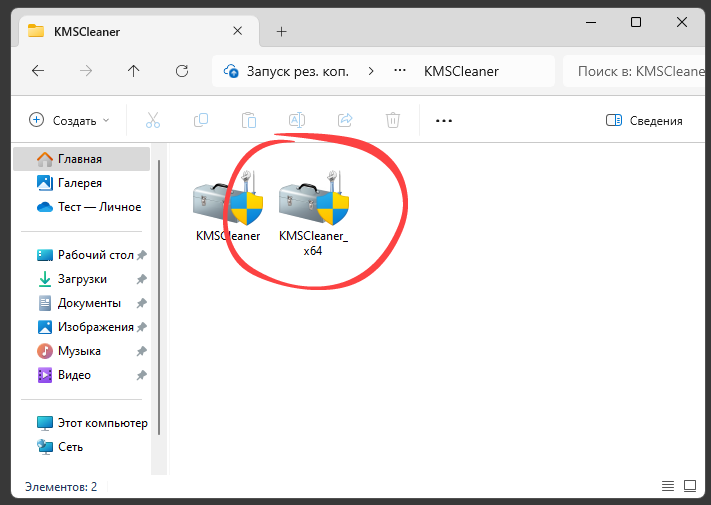Click the Delete trash bin icon
Screen dimensions: 711x505
[393, 120]
